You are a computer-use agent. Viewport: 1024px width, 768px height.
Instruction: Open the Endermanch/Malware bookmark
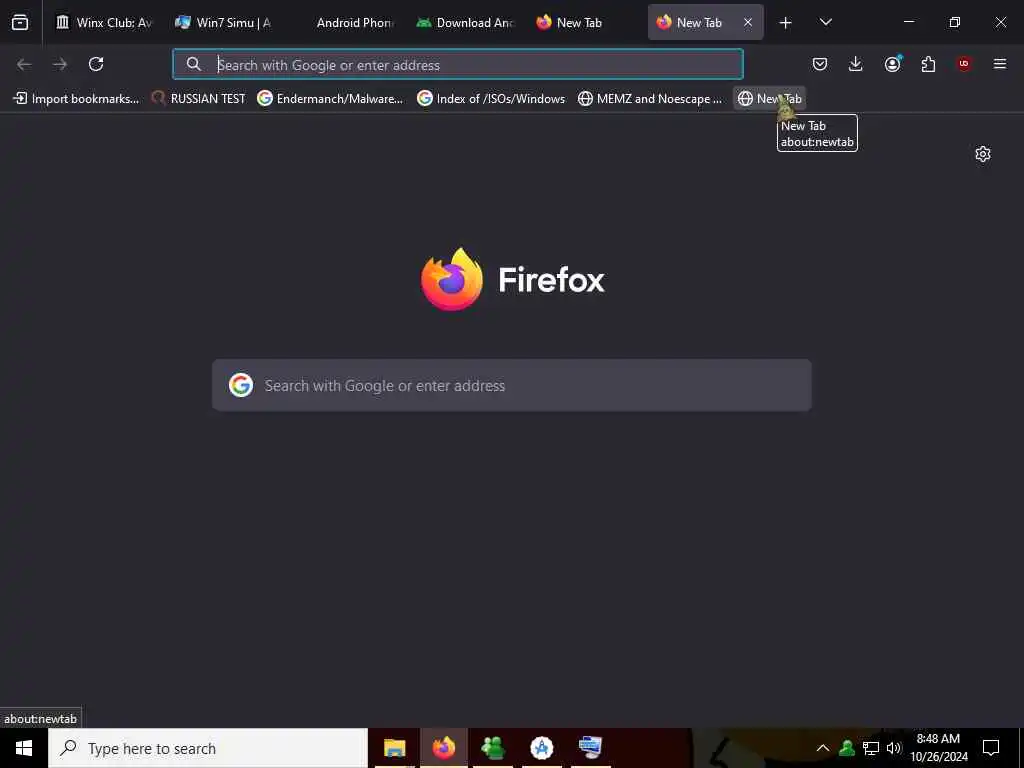(x=330, y=99)
